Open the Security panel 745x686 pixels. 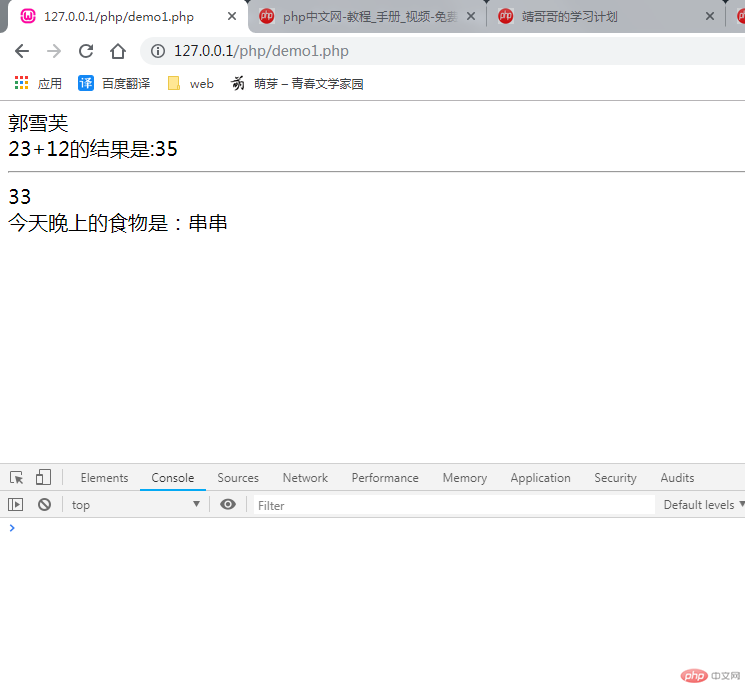click(x=616, y=478)
